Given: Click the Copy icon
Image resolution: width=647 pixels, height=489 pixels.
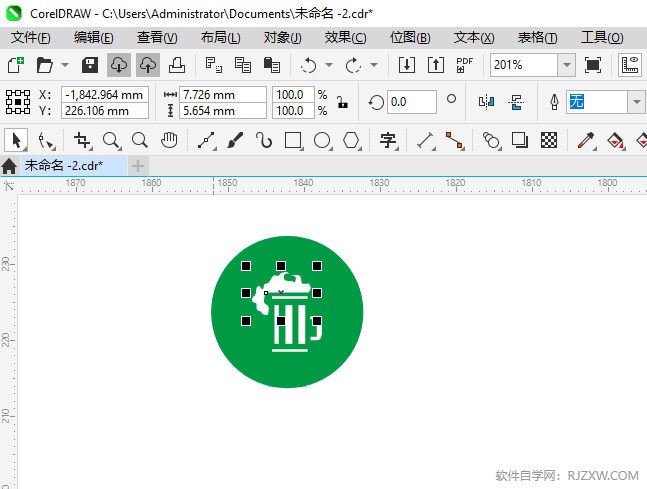Looking at the screenshot, I should [x=243, y=65].
